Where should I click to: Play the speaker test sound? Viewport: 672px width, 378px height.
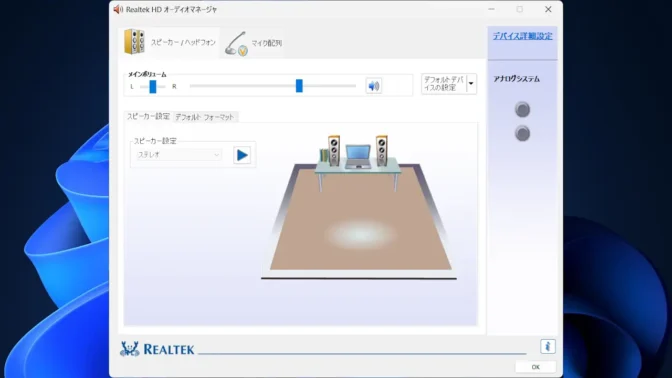[242, 155]
